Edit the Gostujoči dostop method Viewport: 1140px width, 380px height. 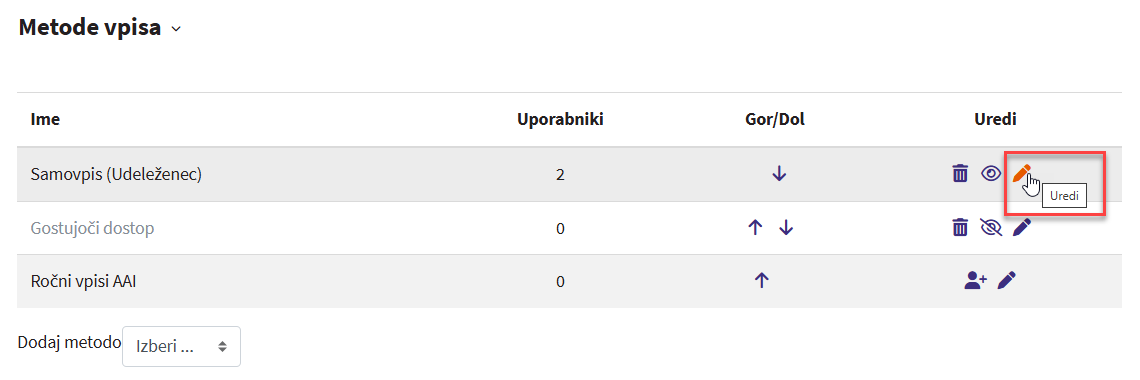tap(1021, 228)
